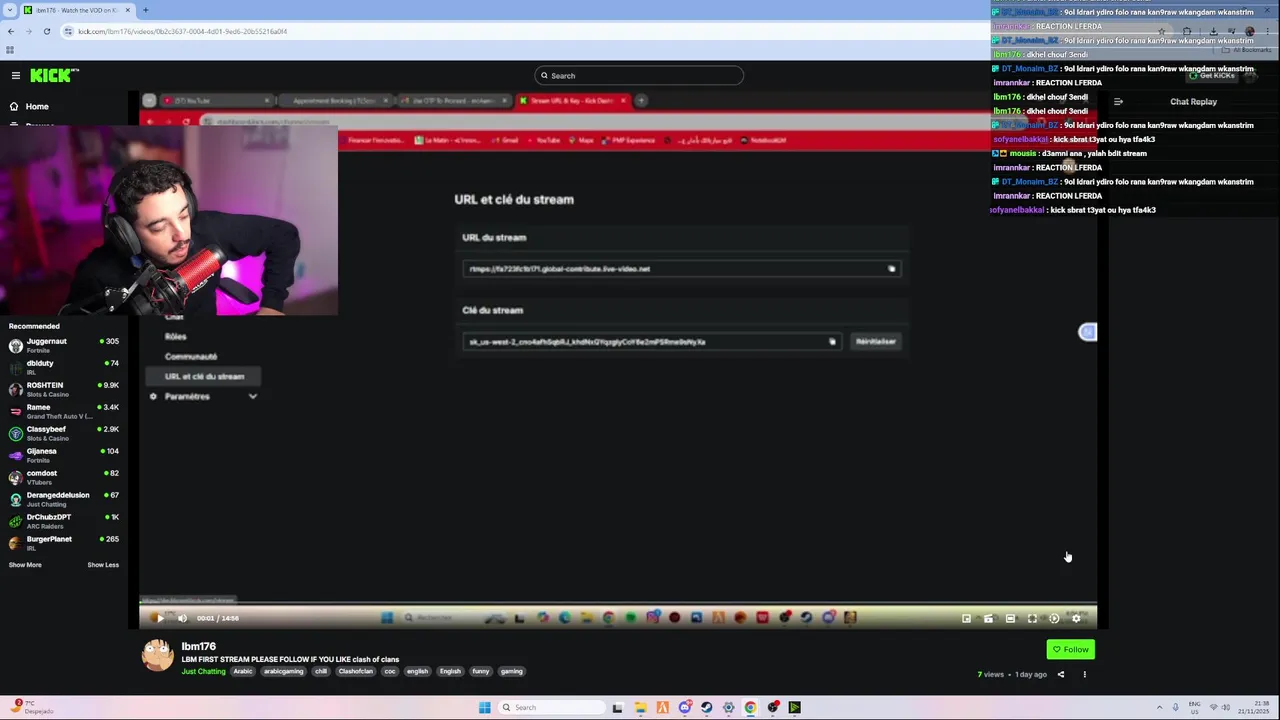The width and height of the screenshot is (1280, 720).
Task: Open the video player settings gear
Action: tap(1076, 618)
